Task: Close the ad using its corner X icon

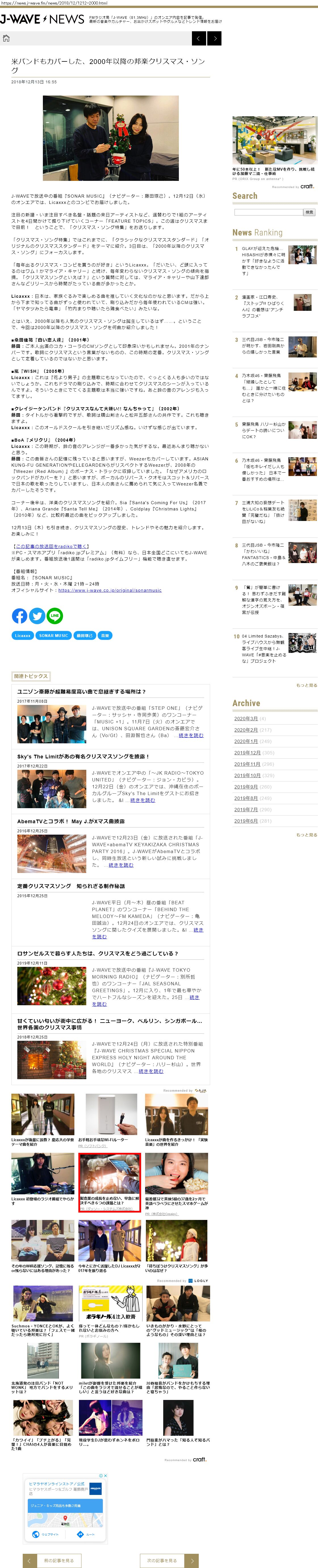Action: pos(106,1476)
